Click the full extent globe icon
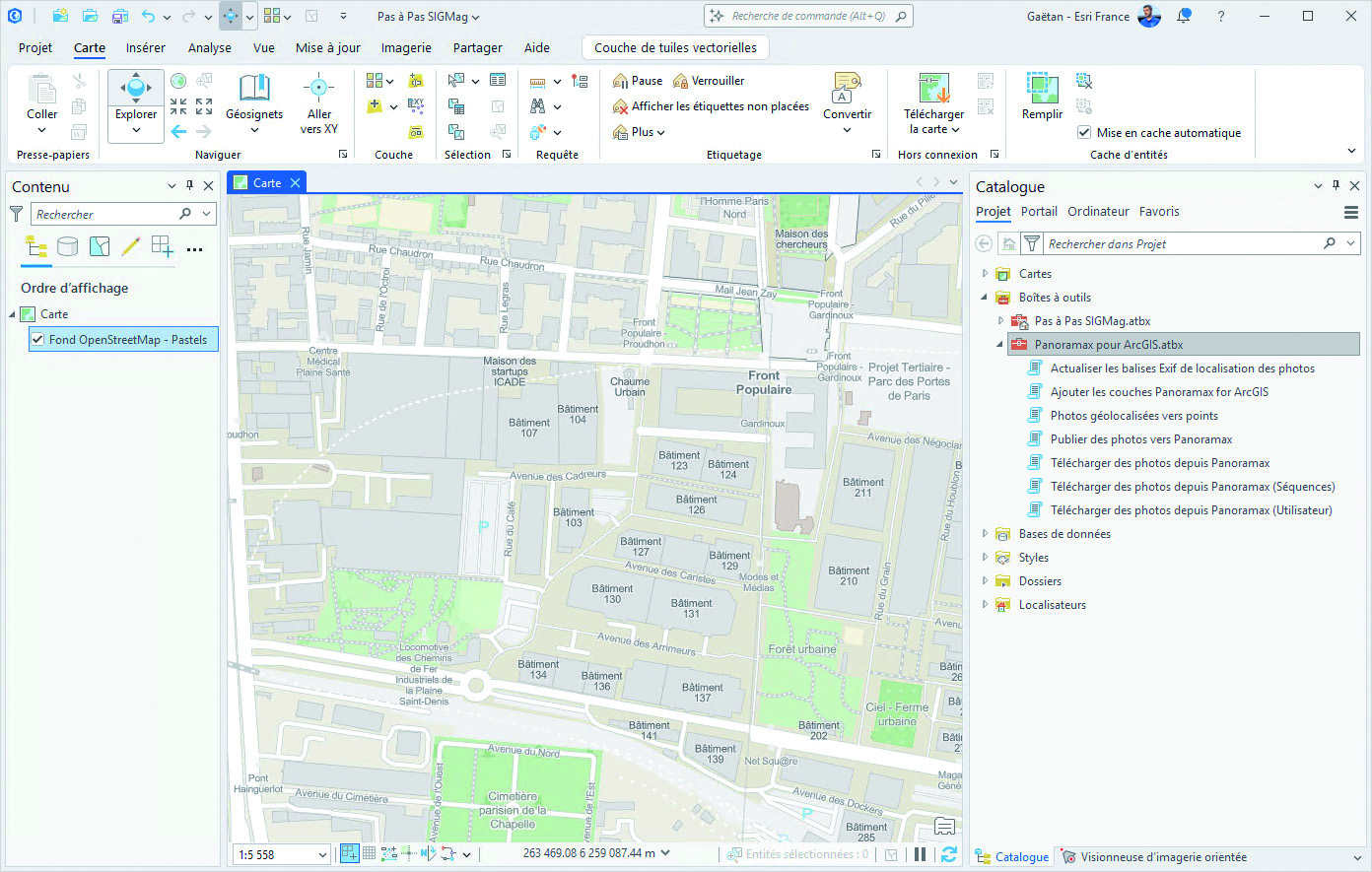This screenshot has height=872, width=1372. click(x=178, y=81)
